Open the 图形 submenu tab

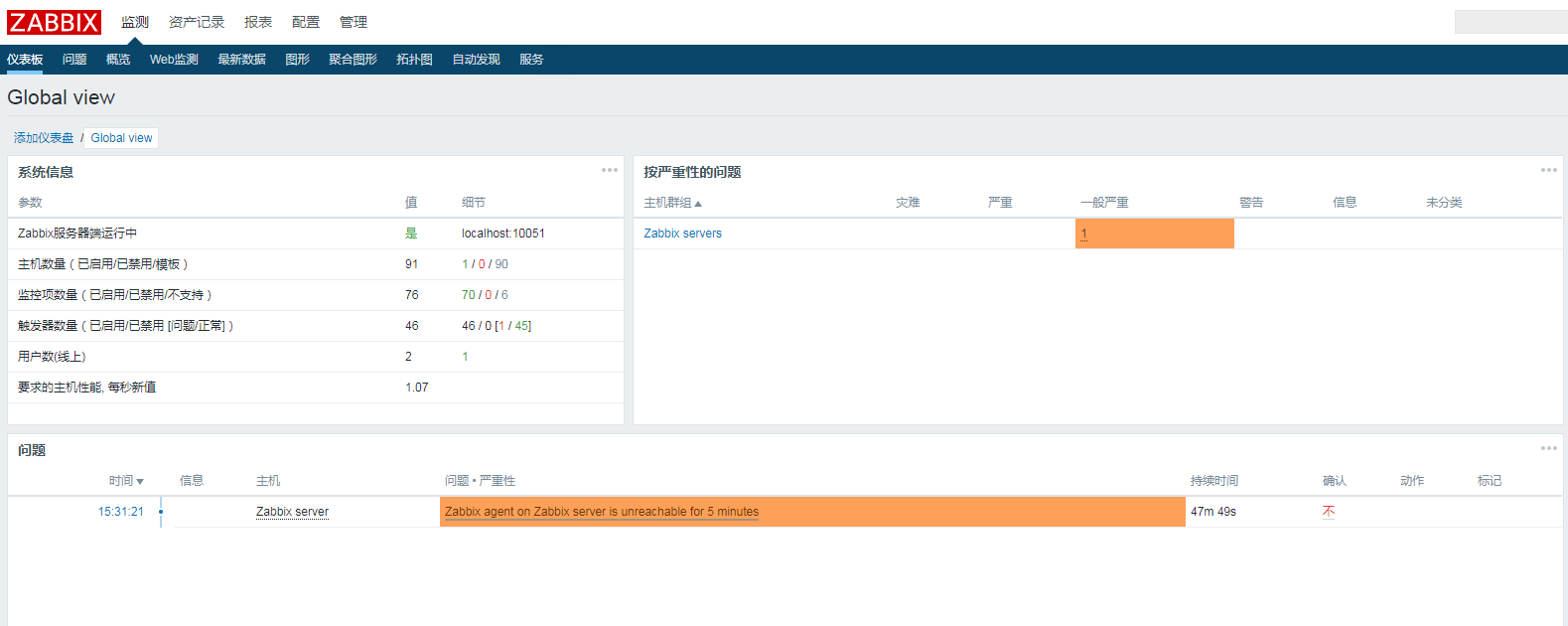tap(297, 60)
